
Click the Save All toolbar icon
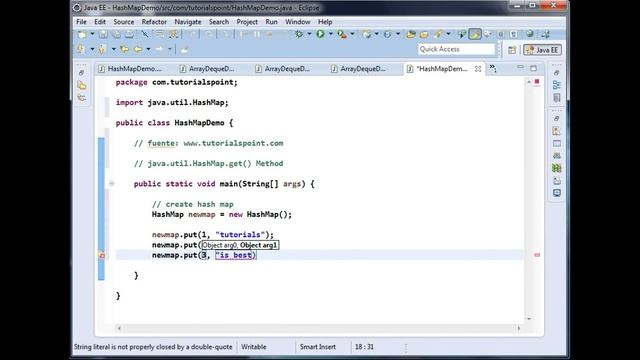(x=116, y=35)
